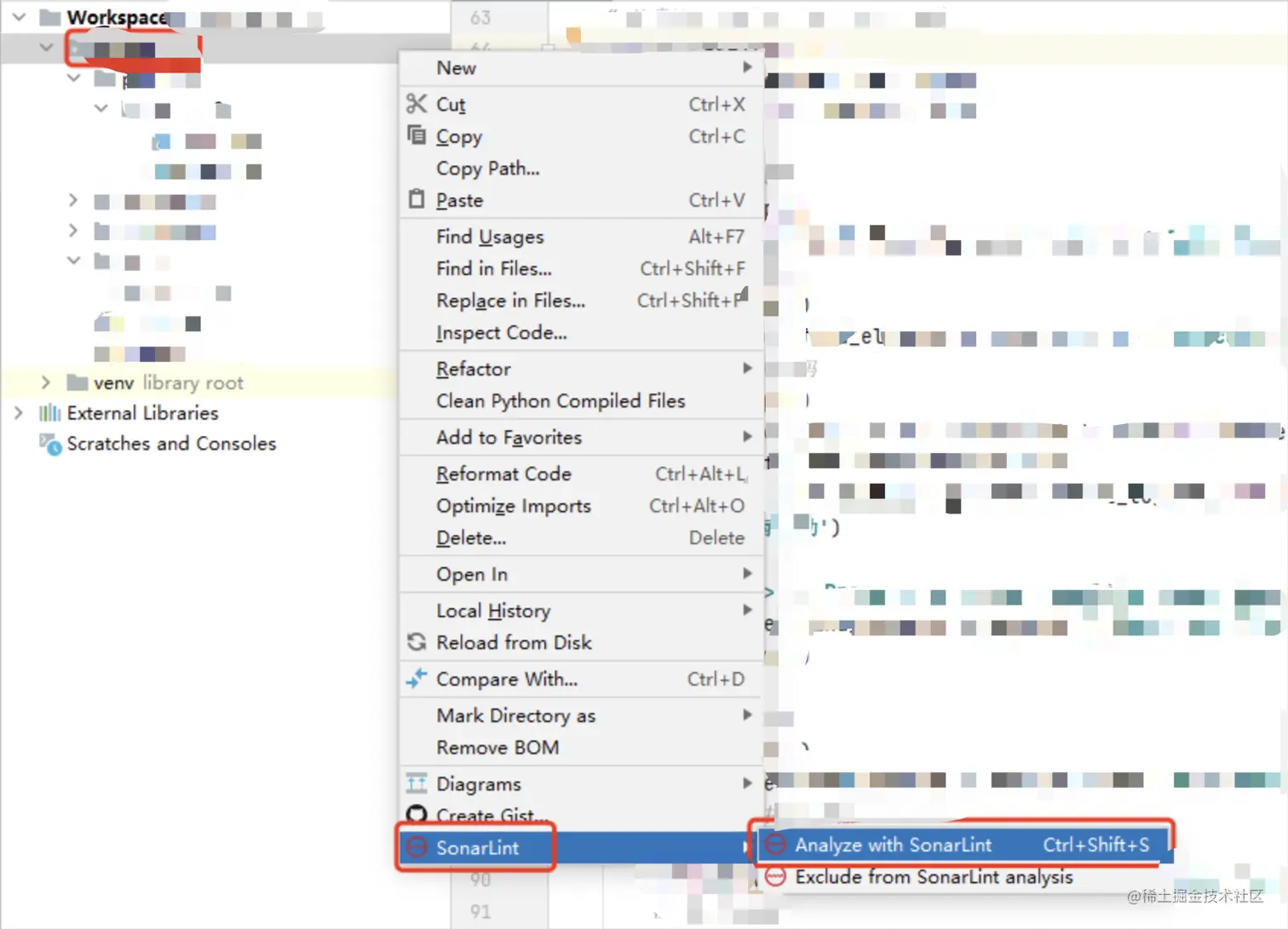The width and height of the screenshot is (1288, 929).
Task: Select the External Libraries tree row
Action: click(142, 413)
